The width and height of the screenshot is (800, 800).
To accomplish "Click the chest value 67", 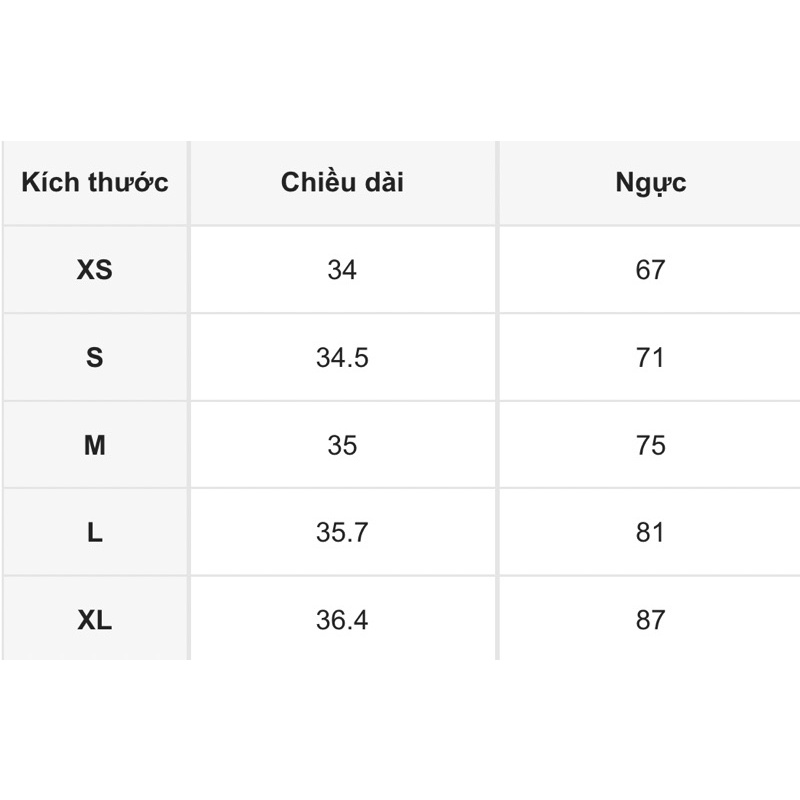I will click(650, 270).
